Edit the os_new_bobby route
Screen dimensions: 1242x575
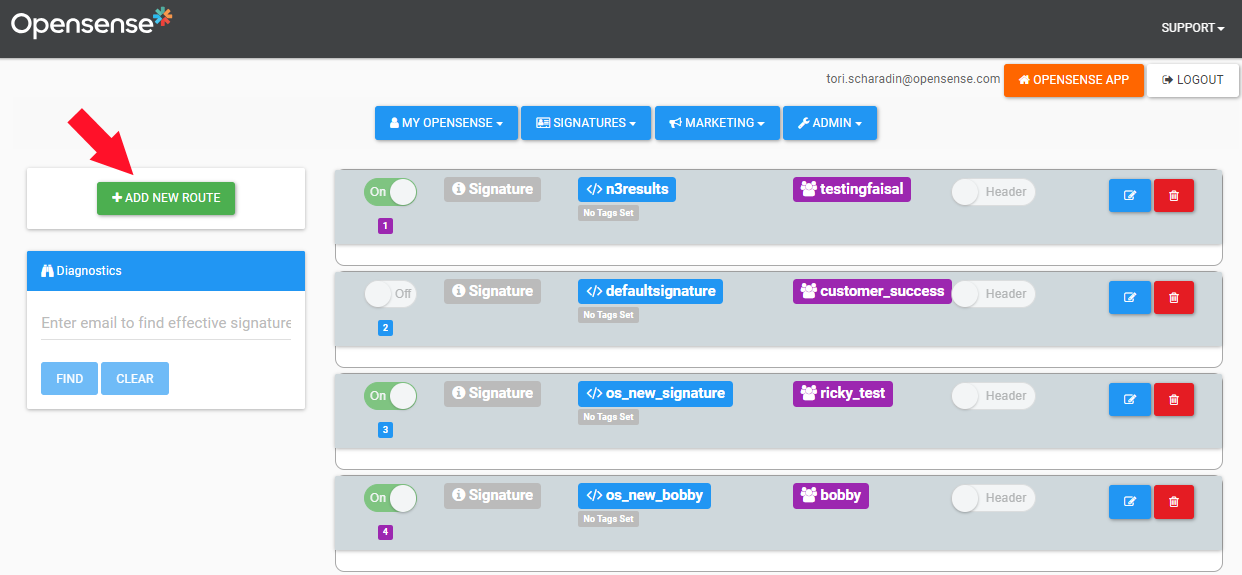(x=1130, y=502)
